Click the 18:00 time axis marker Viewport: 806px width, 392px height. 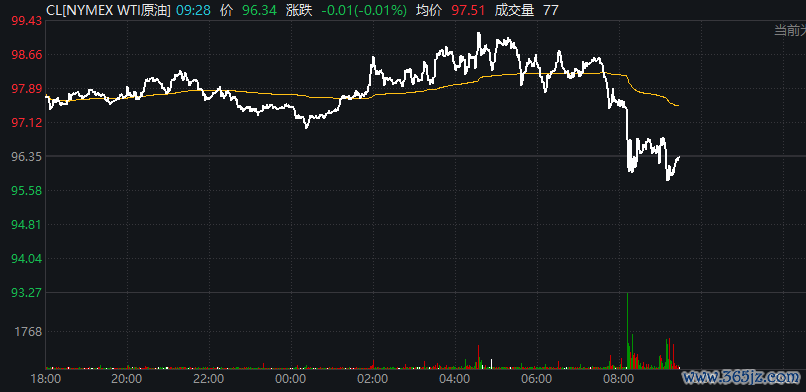tap(46, 379)
